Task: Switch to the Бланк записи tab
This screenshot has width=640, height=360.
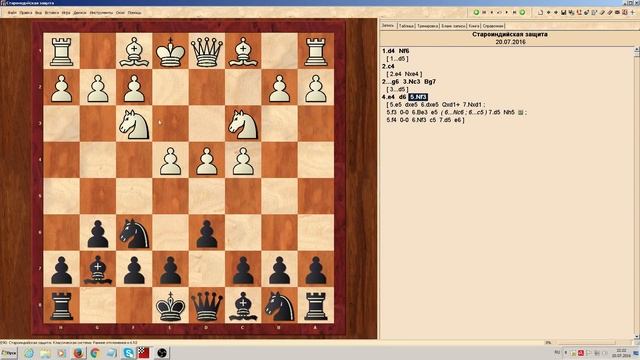Action: tap(453, 26)
